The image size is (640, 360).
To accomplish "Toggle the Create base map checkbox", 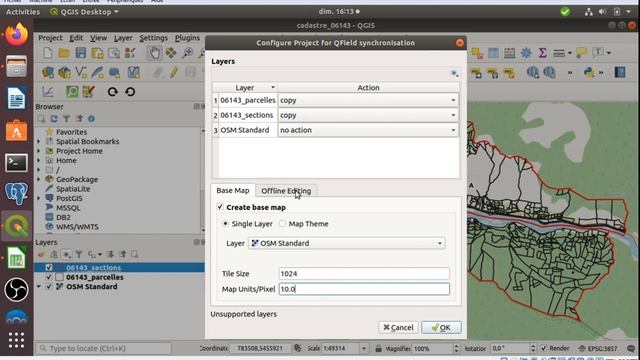I will (x=220, y=207).
